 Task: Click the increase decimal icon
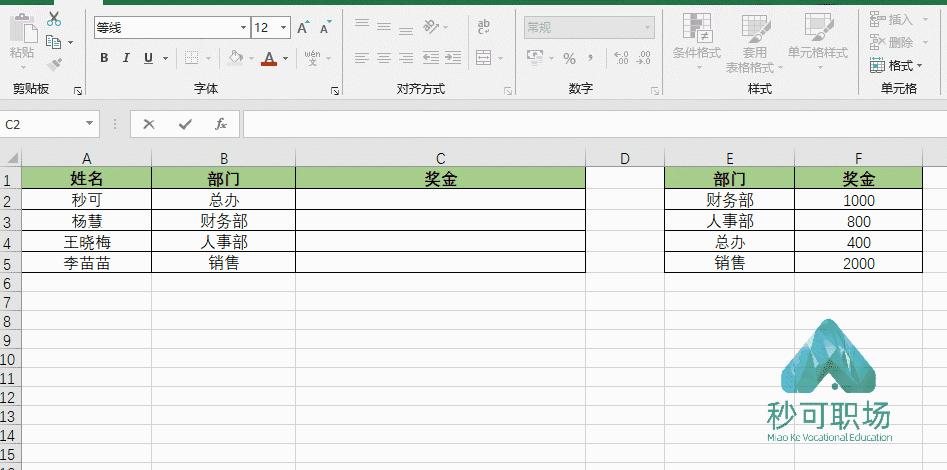[x=621, y=58]
